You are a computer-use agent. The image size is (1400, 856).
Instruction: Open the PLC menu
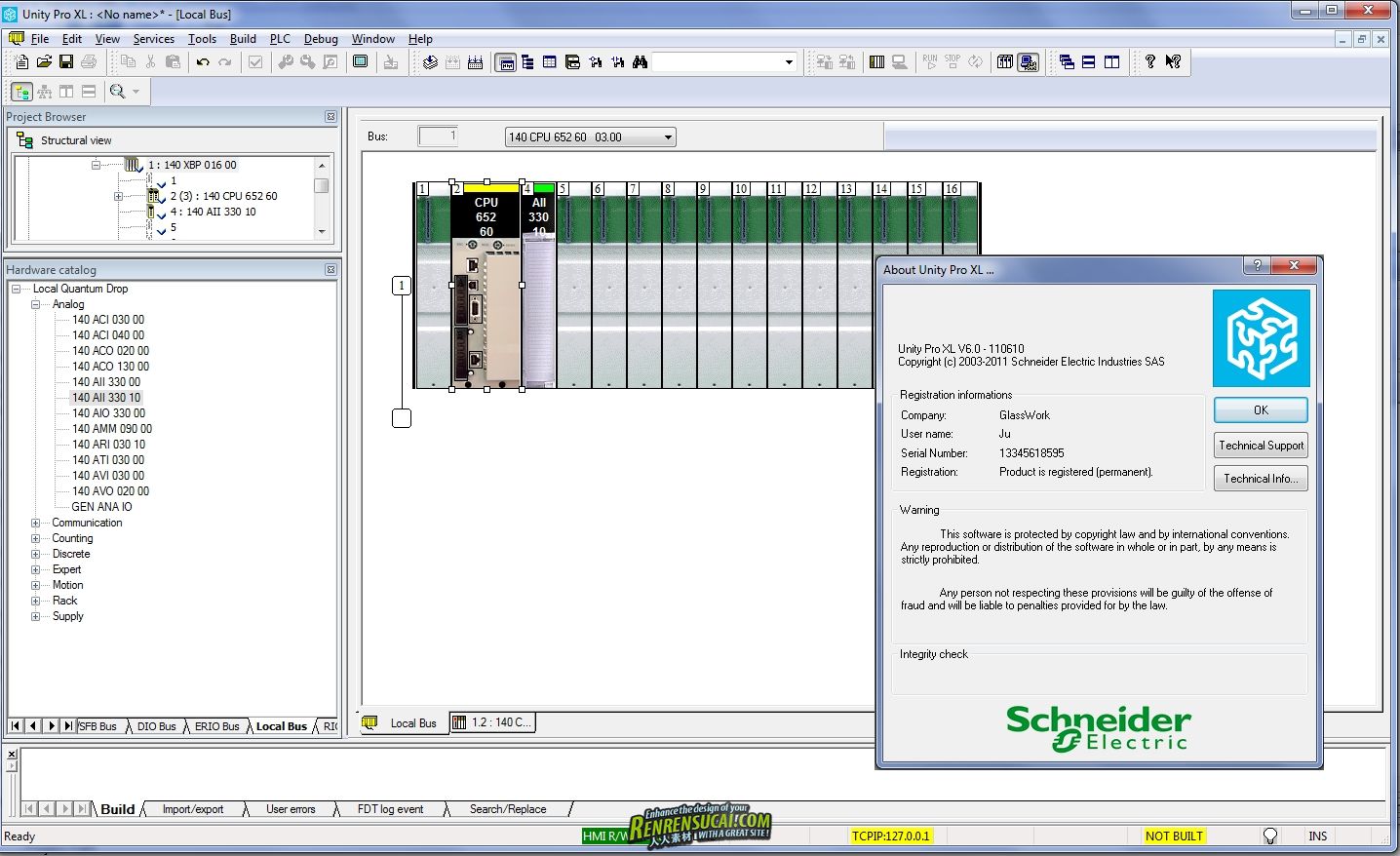(x=280, y=39)
